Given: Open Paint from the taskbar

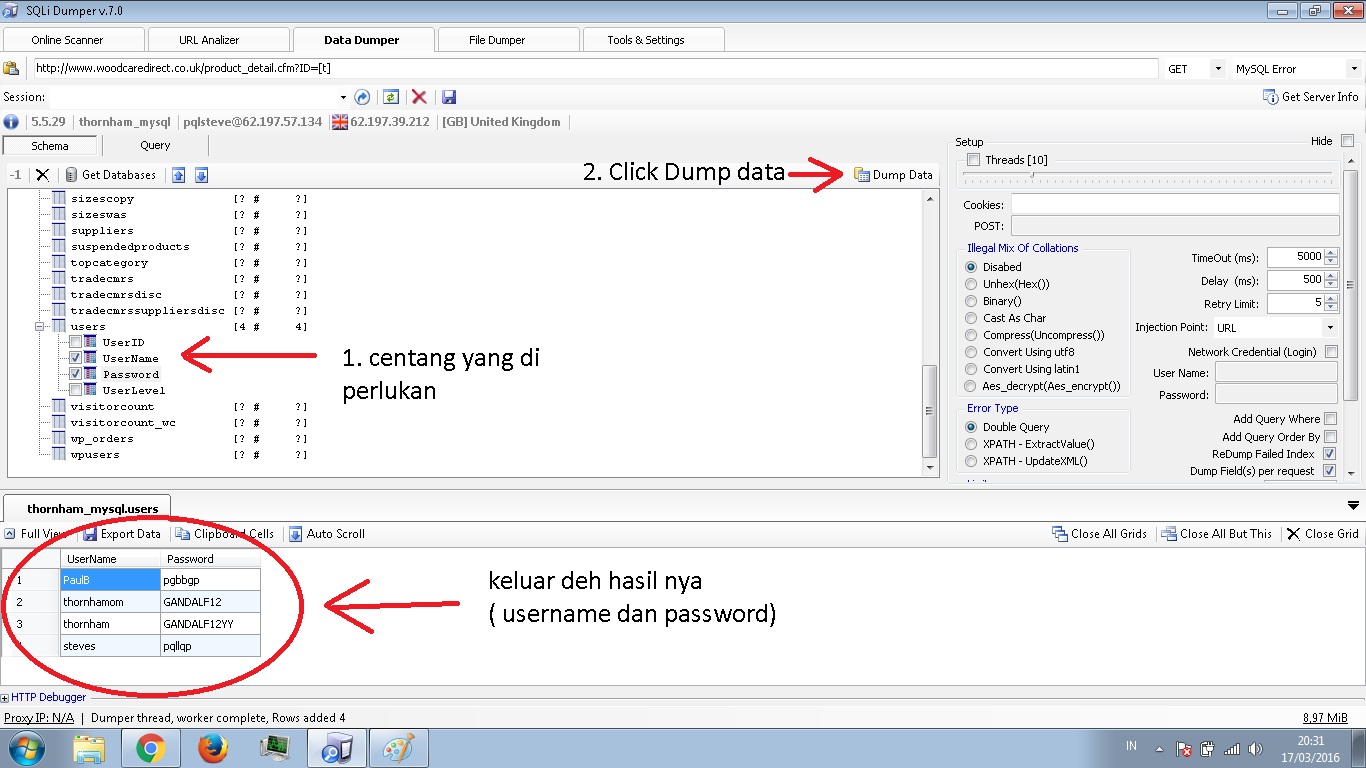Looking at the screenshot, I should click(399, 748).
